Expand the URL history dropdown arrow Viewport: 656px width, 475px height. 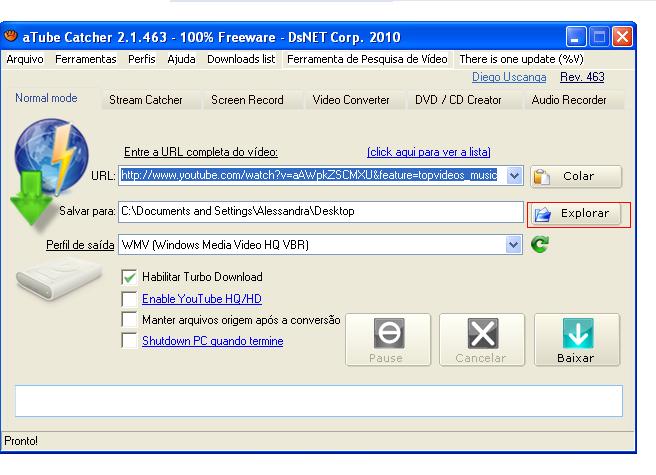514,176
